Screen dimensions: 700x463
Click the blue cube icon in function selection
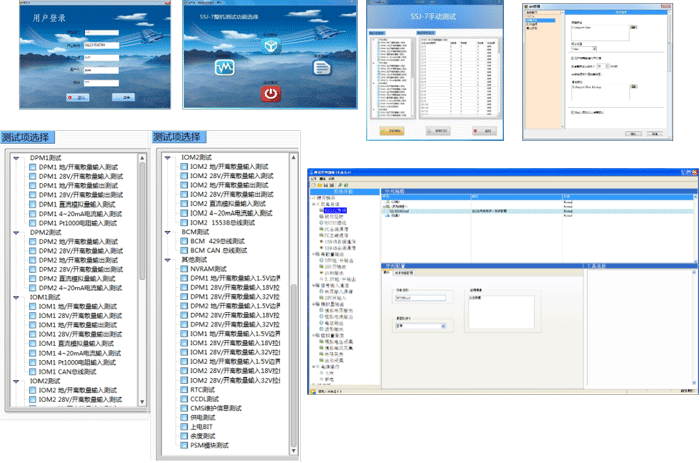(x=269, y=48)
